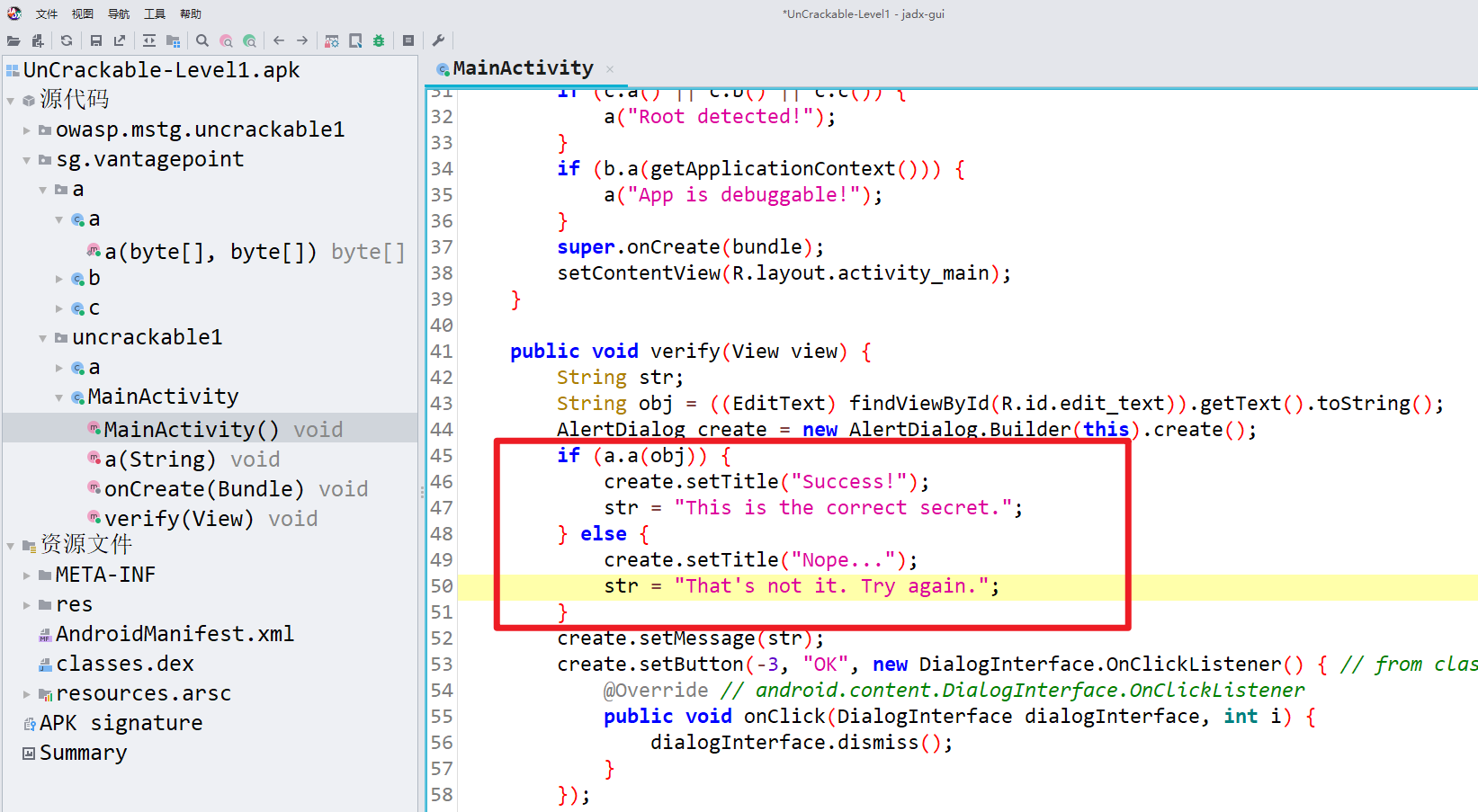Image resolution: width=1478 pixels, height=812 pixels.
Task: Click "This is the correct secret." string
Action: coord(844,508)
